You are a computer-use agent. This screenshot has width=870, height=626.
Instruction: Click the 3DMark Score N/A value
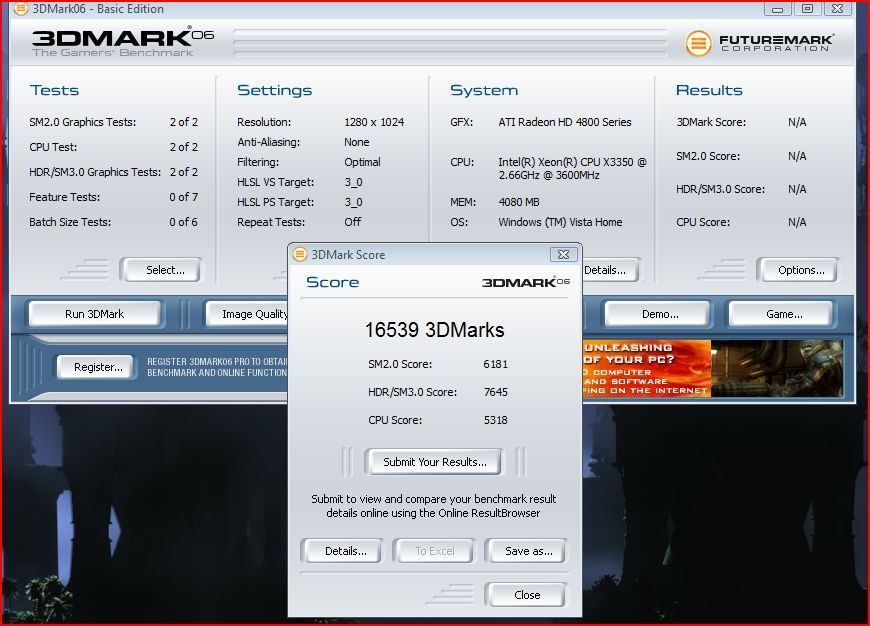pyautogui.click(x=797, y=122)
